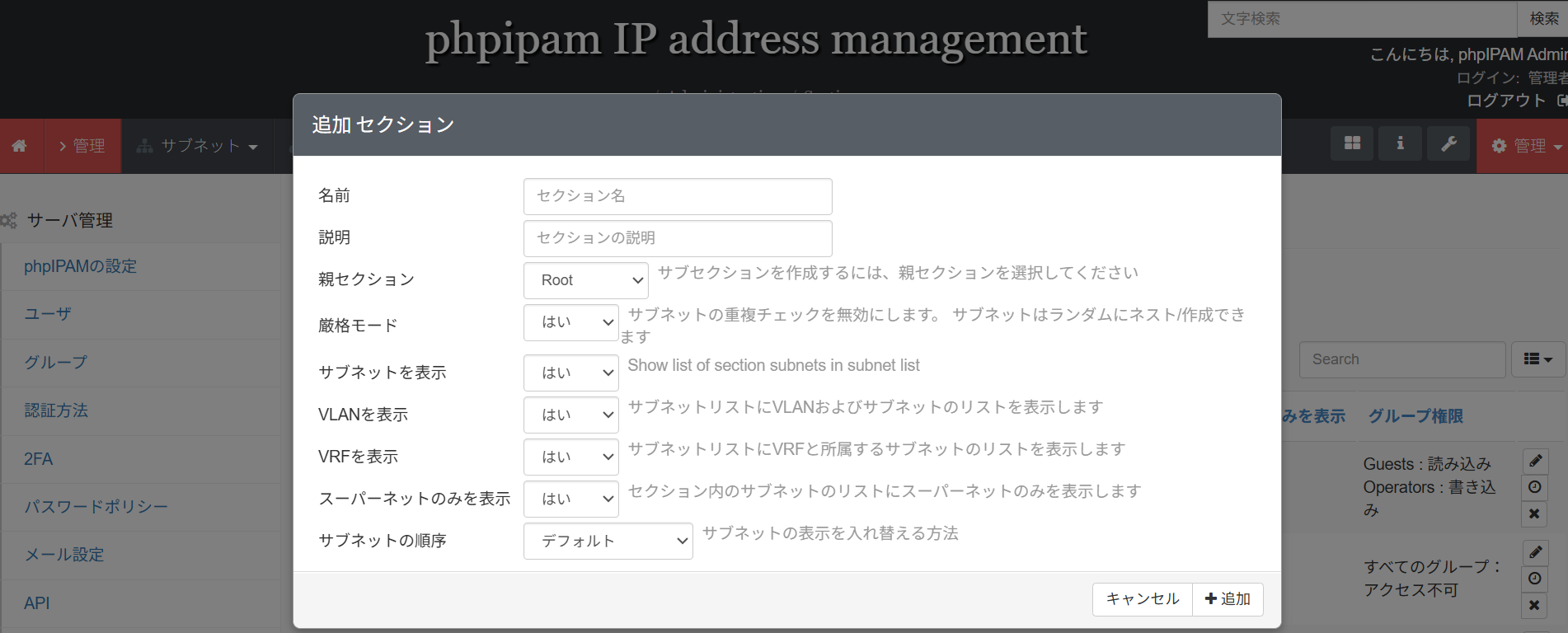Viewport: 1568px width, 633px height.
Task: Focus the table Search field
Action: [1402, 359]
